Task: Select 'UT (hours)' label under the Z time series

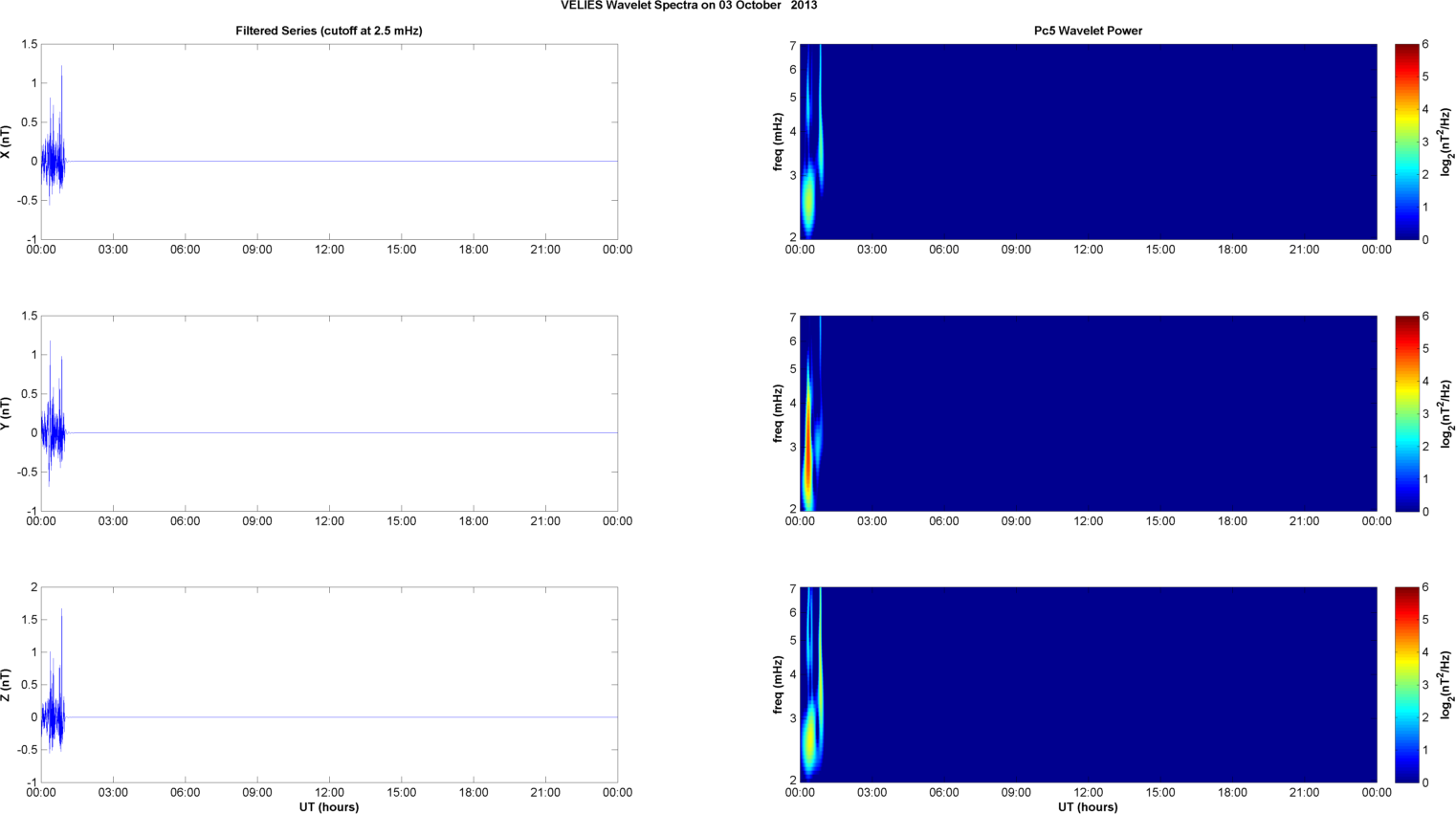Action: 329,807
